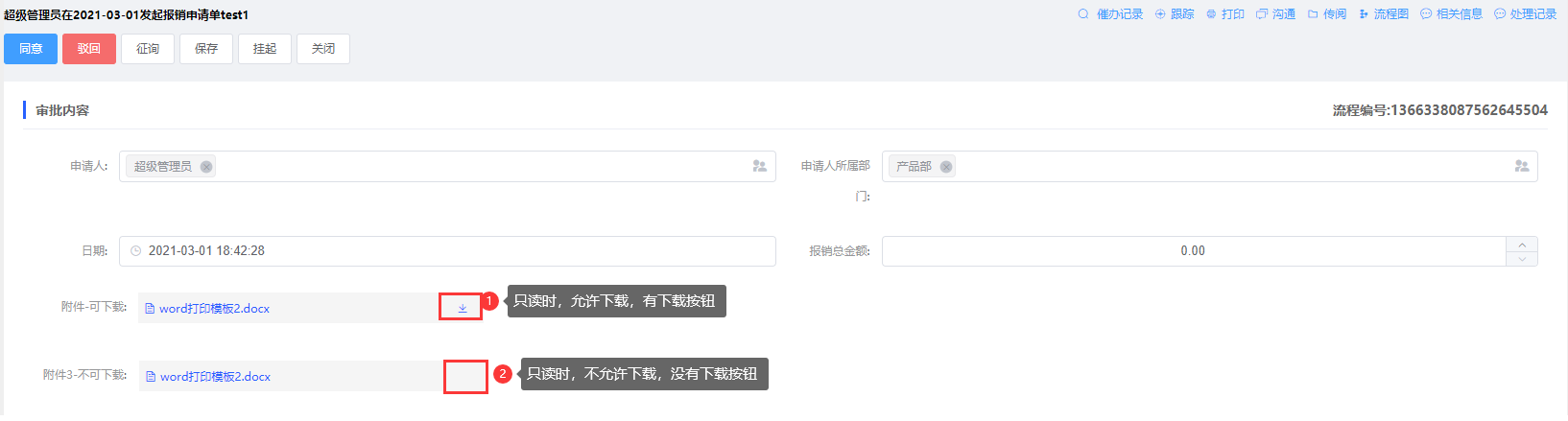Open 相关信息 related information
The image size is (1568, 421).
coord(1452,14)
